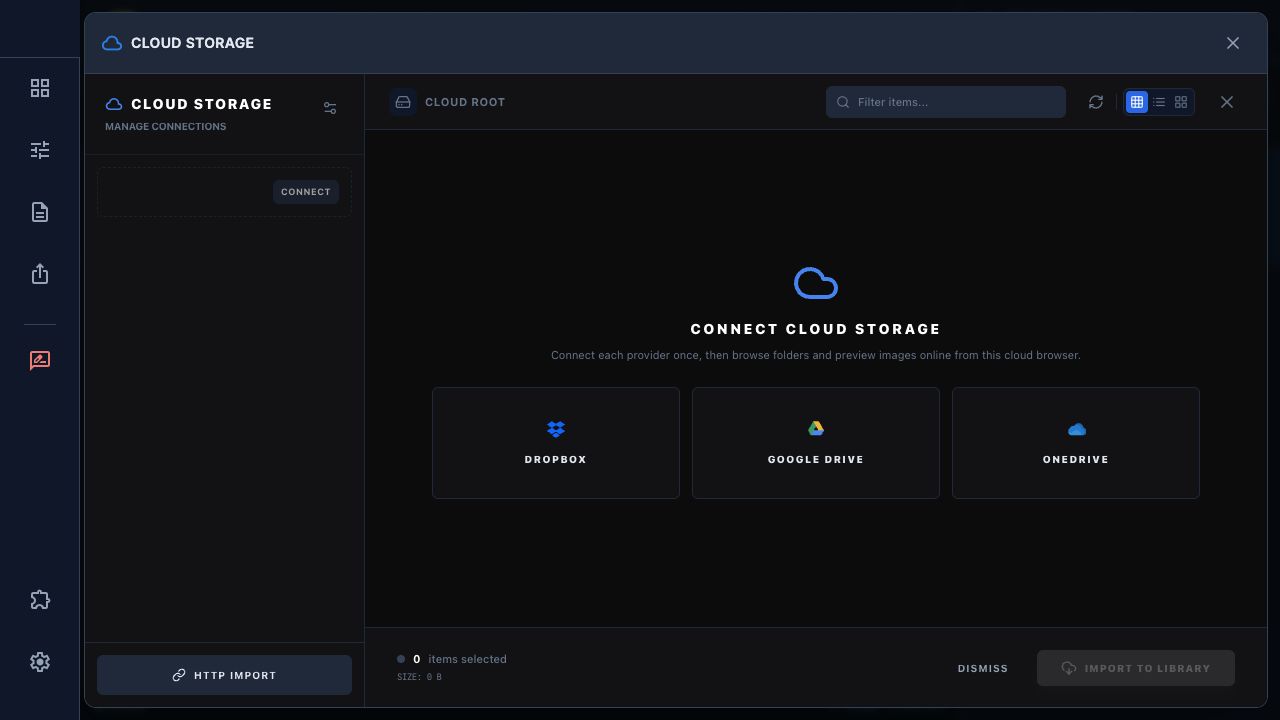Click the Cloud Root breadcrumb label
The image size is (1280, 720).
coord(465,102)
